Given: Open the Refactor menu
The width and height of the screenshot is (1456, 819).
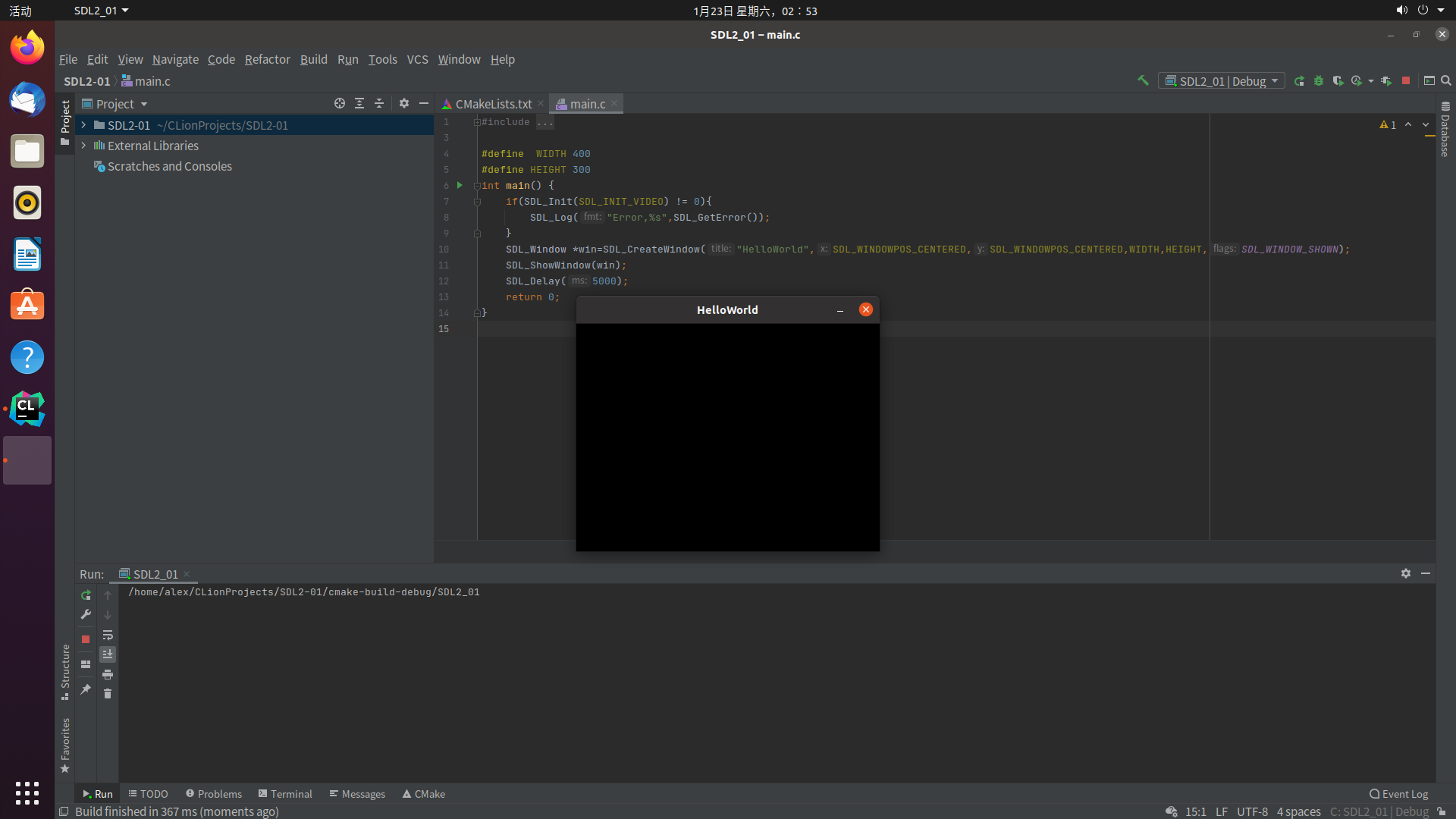Looking at the screenshot, I should point(267,59).
